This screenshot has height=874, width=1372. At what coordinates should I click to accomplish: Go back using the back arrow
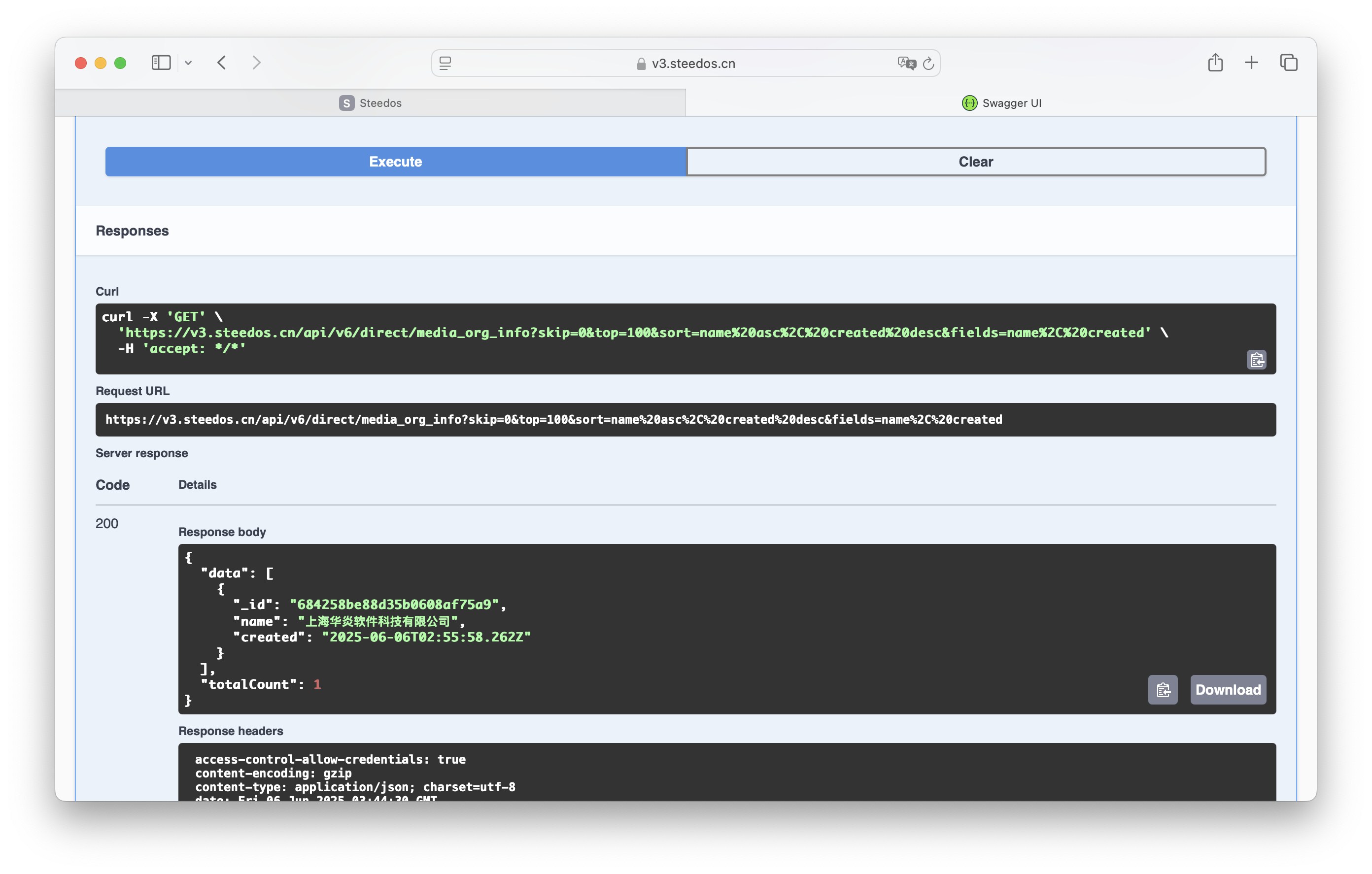(222, 63)
